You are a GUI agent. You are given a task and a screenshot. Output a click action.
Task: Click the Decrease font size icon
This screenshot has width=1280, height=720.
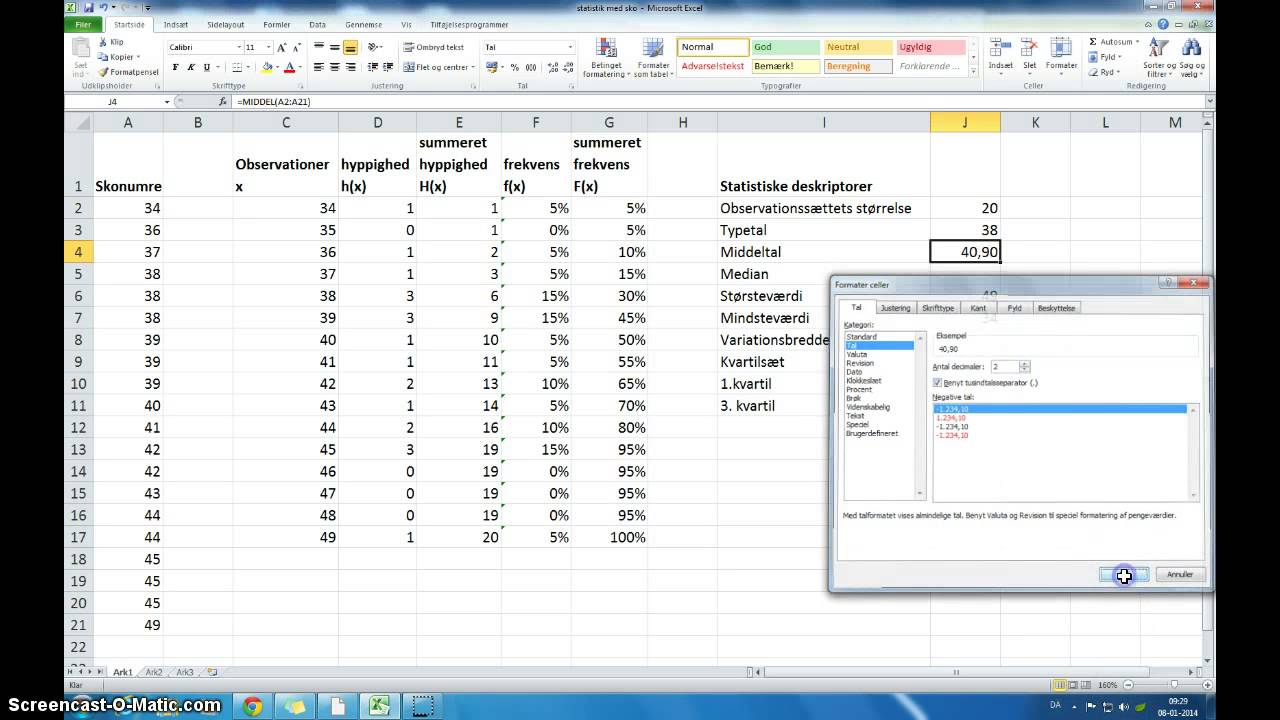click(297, 47)
